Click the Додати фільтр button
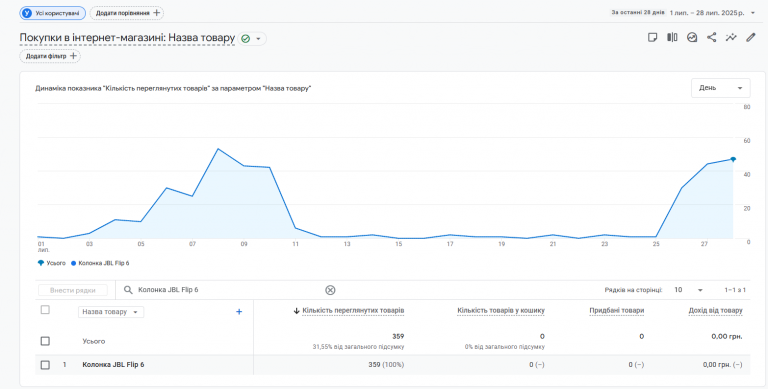The height and width of the screenshot is (389, 768). pos(50,56)
